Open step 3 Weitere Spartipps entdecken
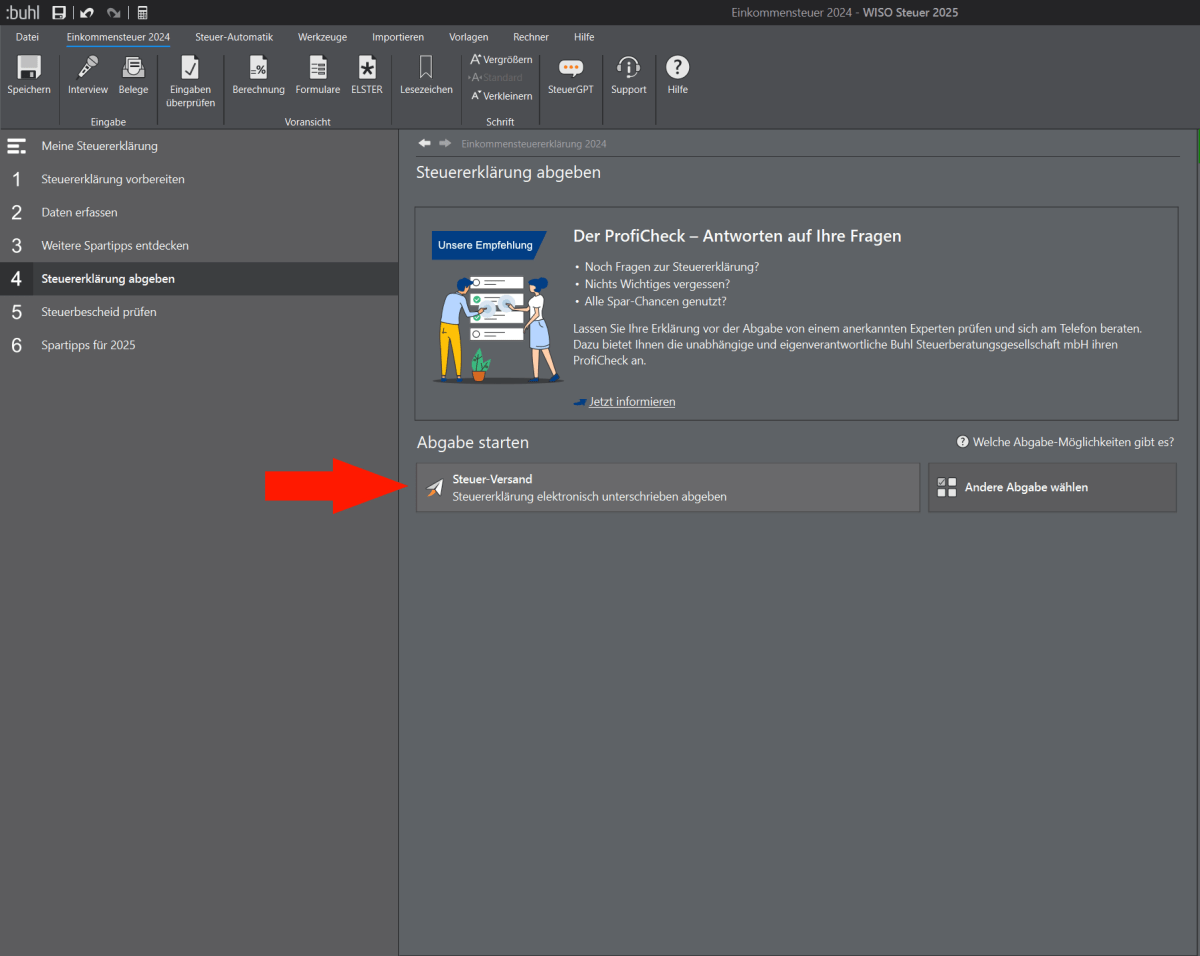This screenshot has height=956, width=1200. [199, 245]
